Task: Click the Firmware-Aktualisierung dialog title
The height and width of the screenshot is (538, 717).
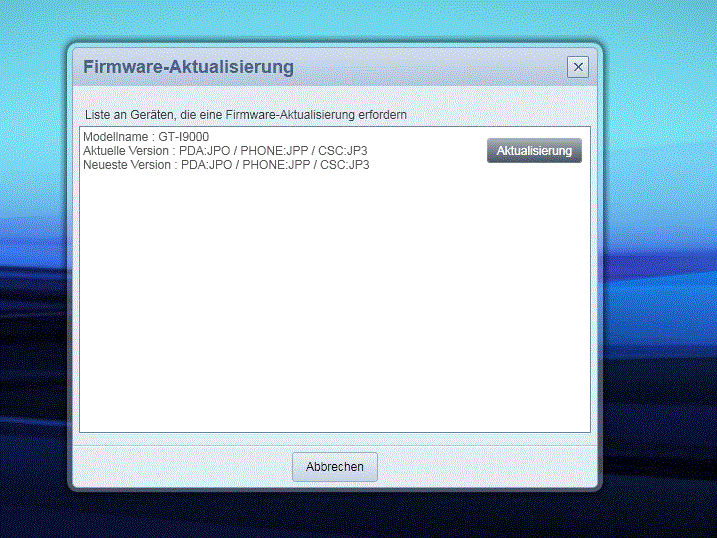Action: coord(188,67)
